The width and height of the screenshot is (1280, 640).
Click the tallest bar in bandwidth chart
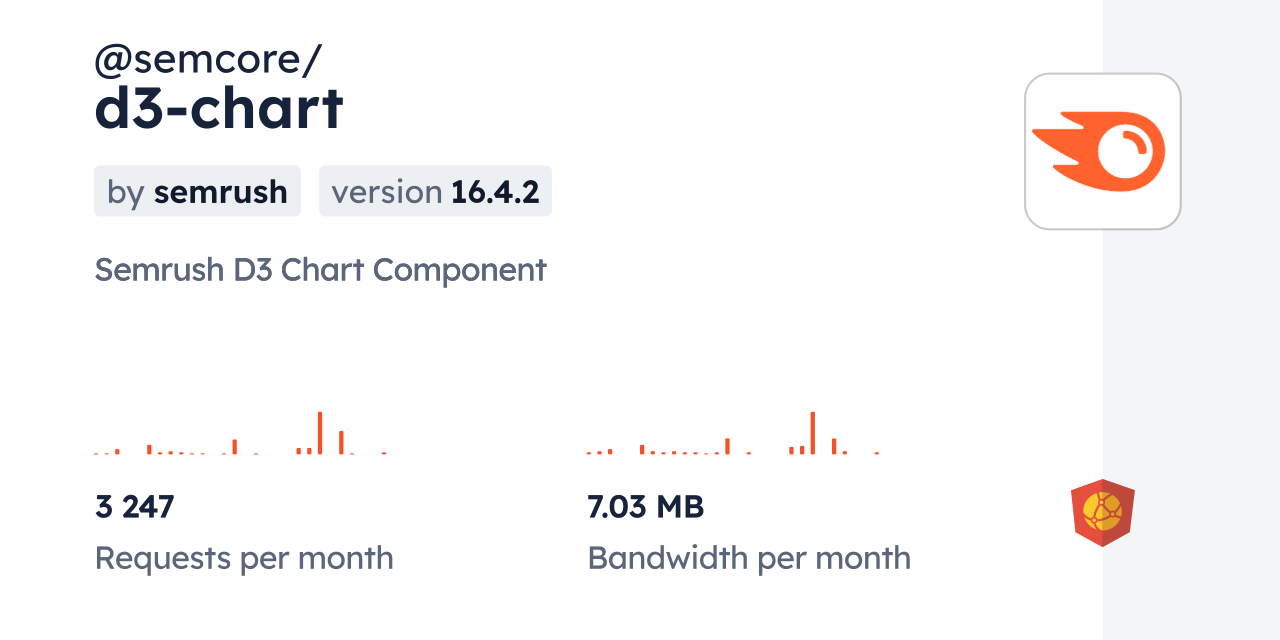813,433
